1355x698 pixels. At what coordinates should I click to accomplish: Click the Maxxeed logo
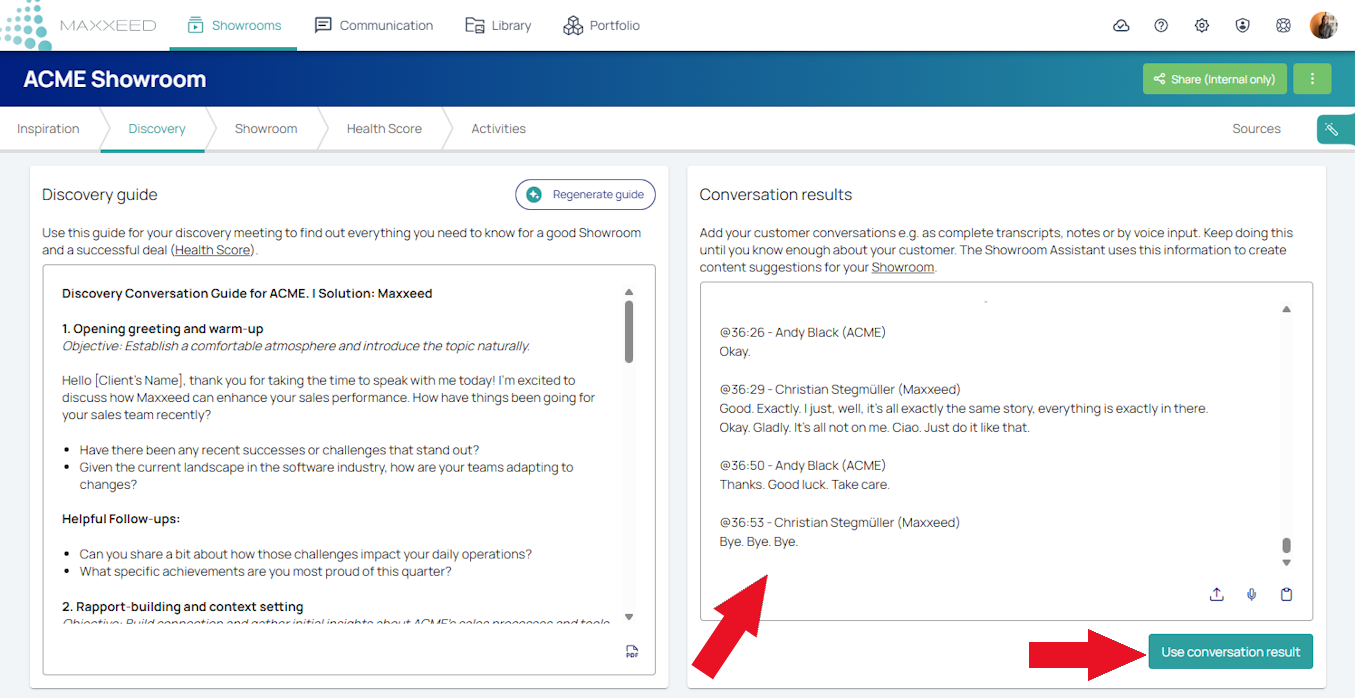[79, 25]
